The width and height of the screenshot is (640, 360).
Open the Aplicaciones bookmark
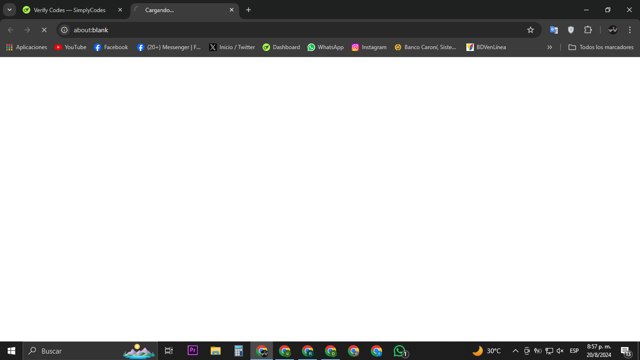tap(27, 47)
